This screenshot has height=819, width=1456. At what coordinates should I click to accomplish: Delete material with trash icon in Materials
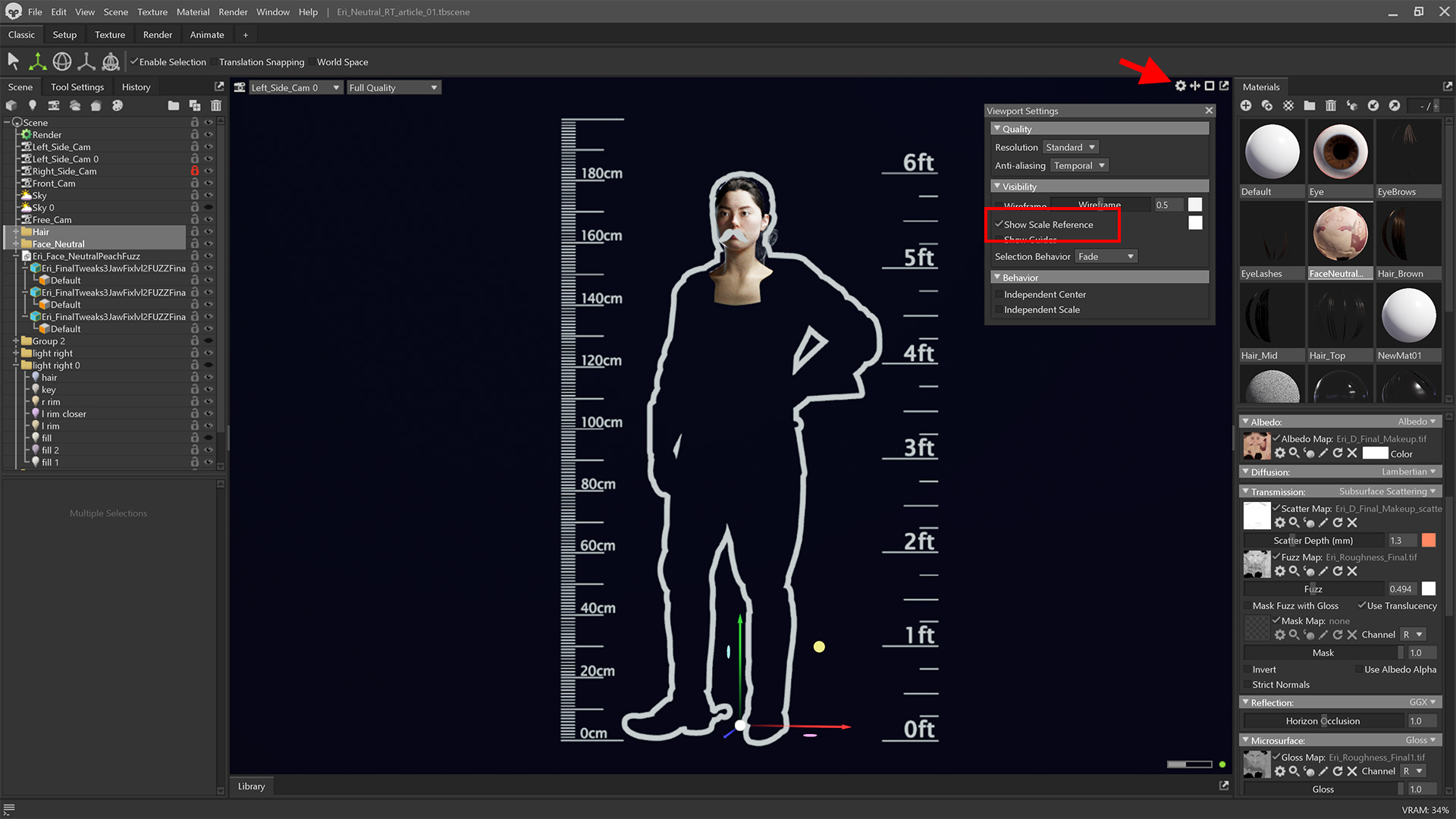tap(1331, 105)
